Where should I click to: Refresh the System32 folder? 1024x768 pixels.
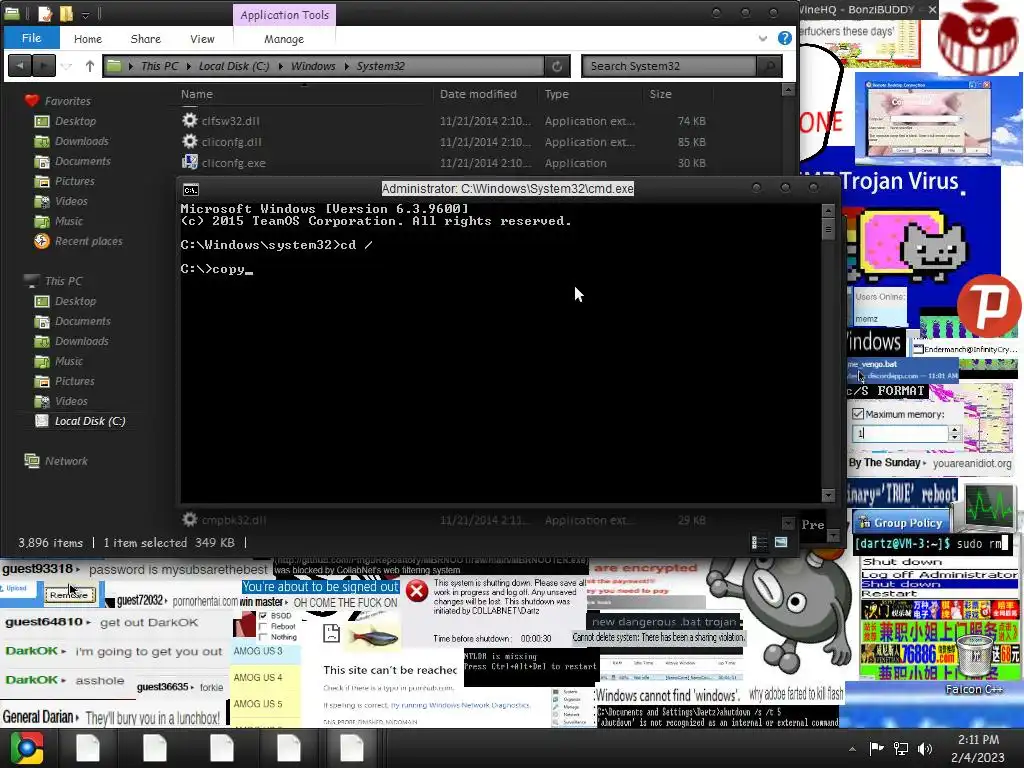[x=557, y=66]
